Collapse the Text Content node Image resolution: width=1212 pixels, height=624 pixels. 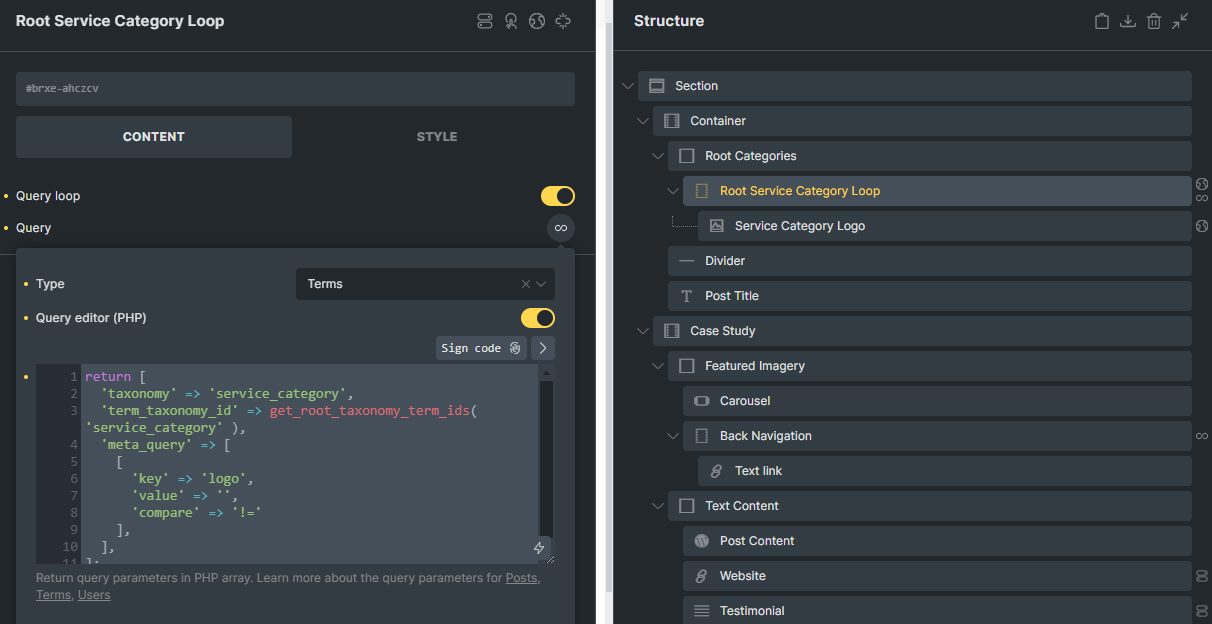click(x=658, y=506)
